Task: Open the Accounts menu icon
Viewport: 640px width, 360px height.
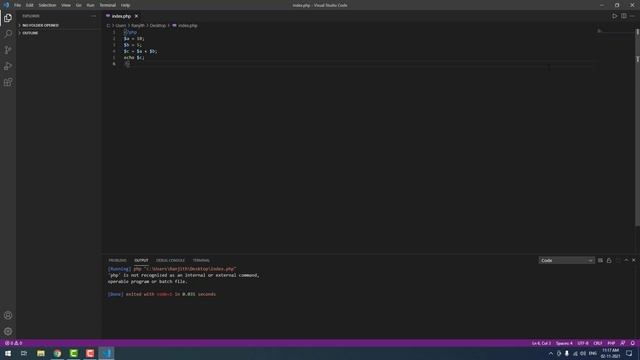Action: click(x=8, y=315)
